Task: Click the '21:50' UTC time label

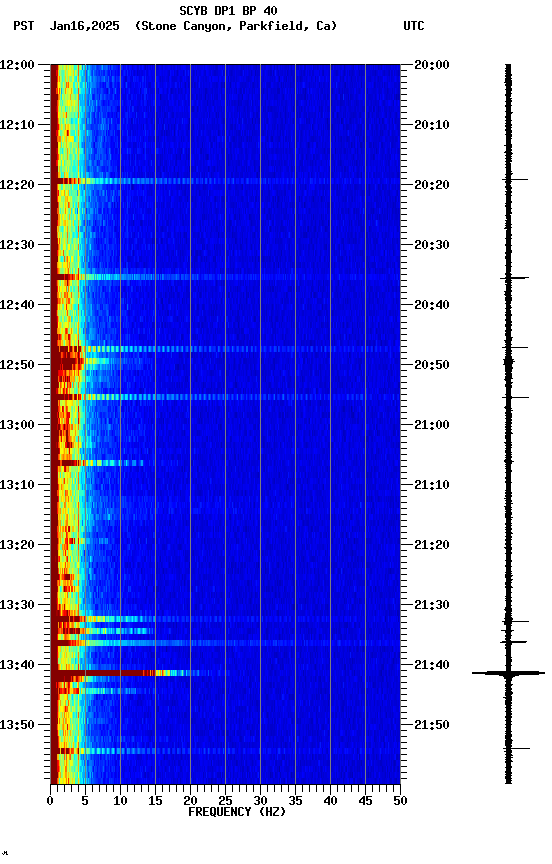Action: coord(432,726)
